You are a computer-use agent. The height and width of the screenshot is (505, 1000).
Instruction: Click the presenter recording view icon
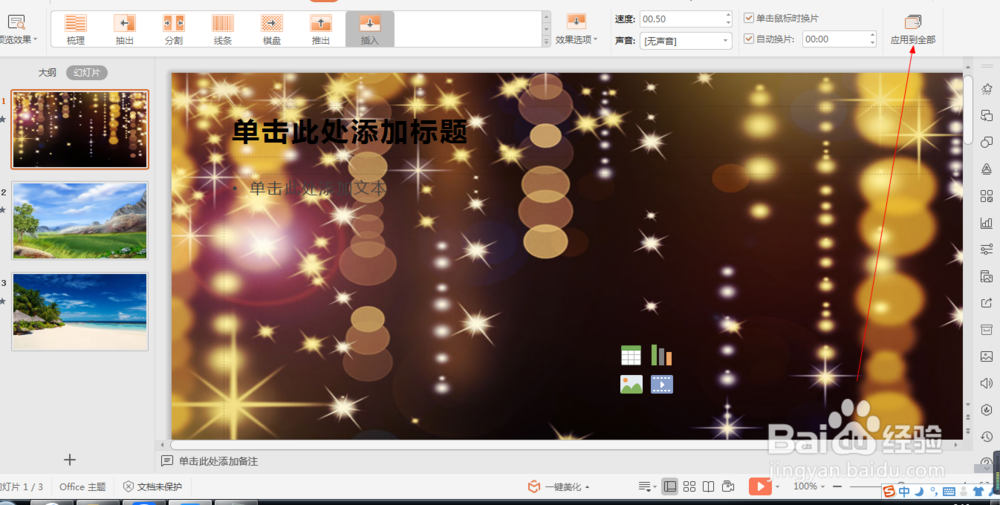[728, 487]
